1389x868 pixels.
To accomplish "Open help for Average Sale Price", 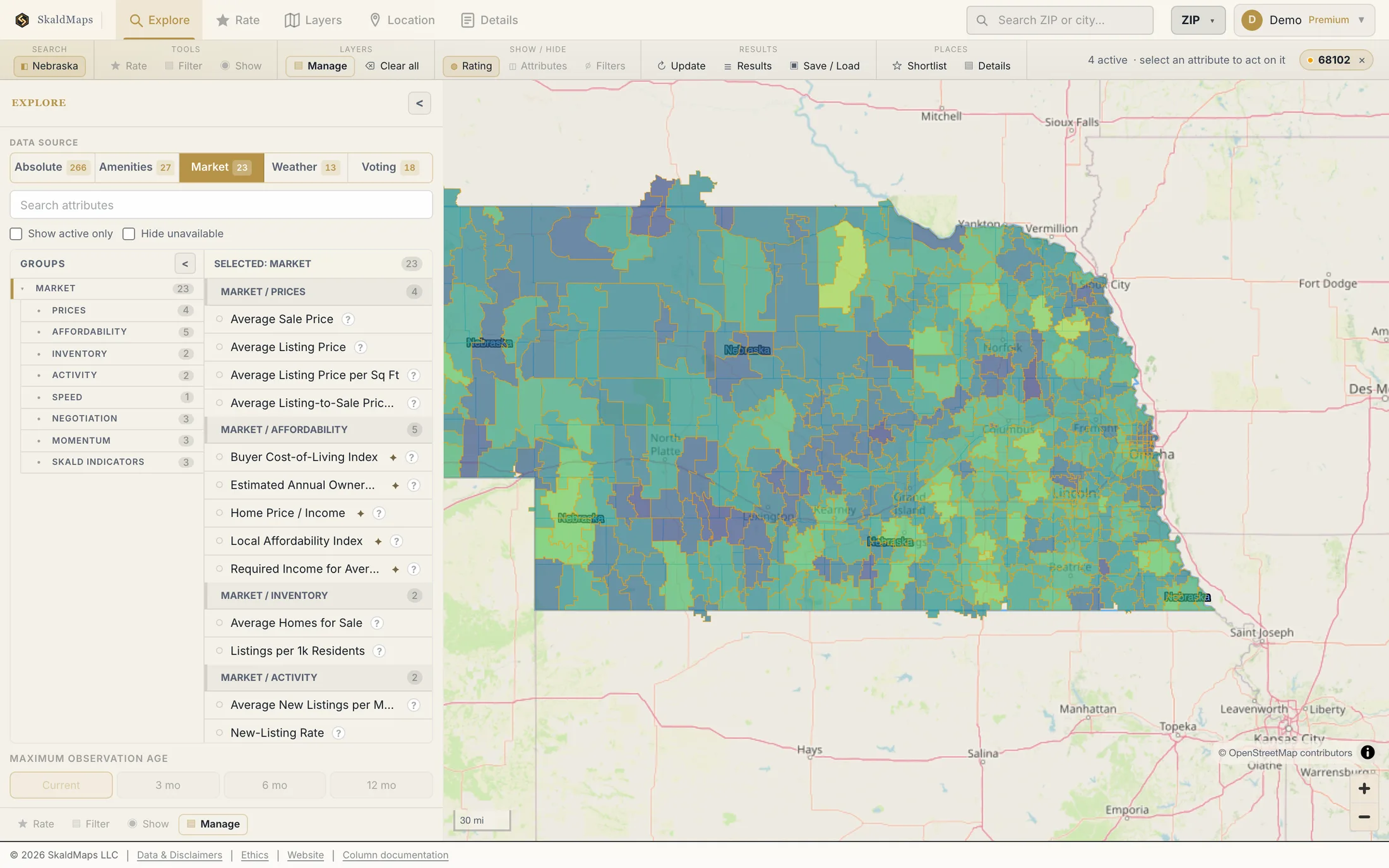I will (348, 319).
